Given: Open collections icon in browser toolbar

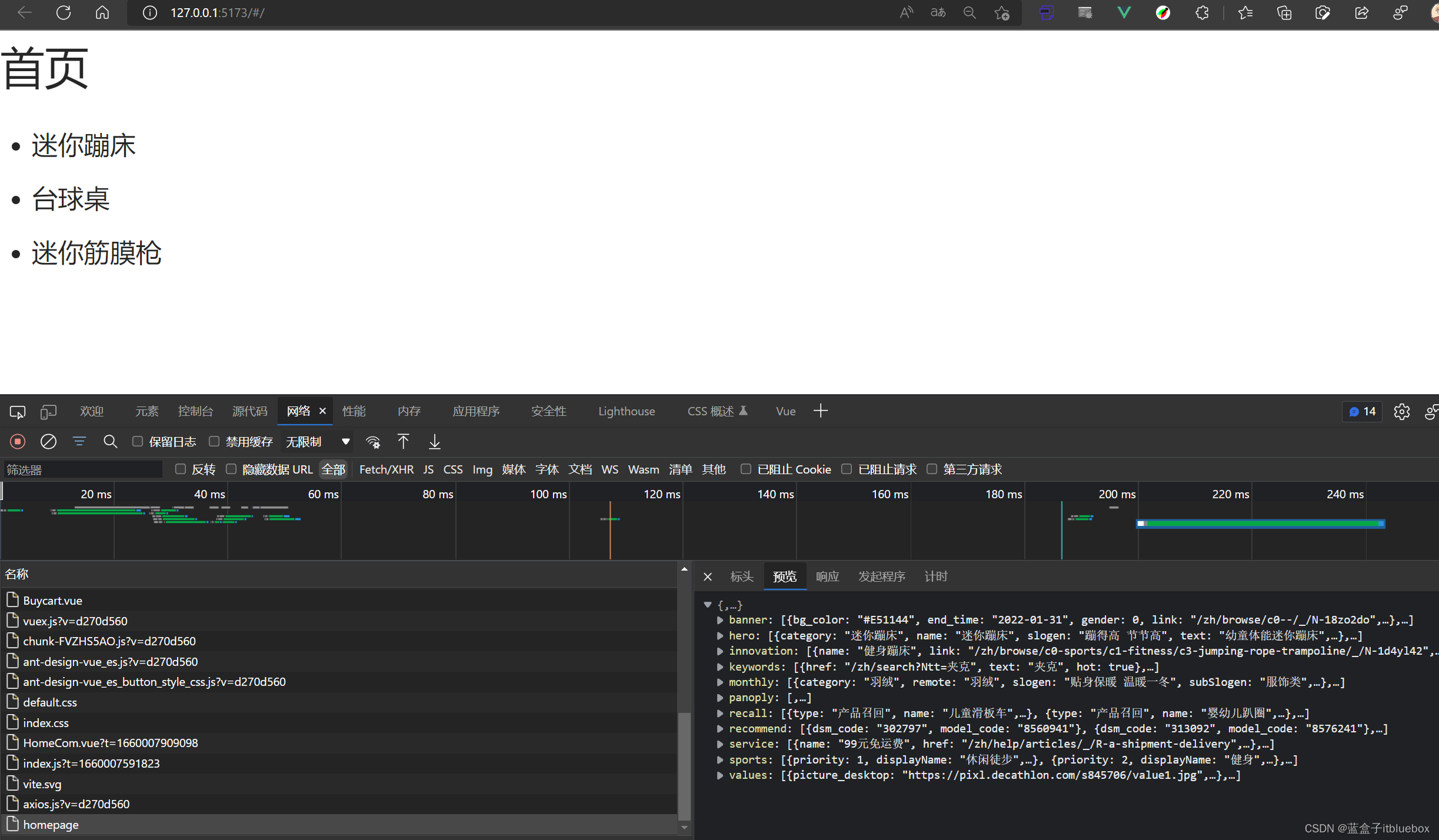Looking at the screenshot, I should (1284, 12).
